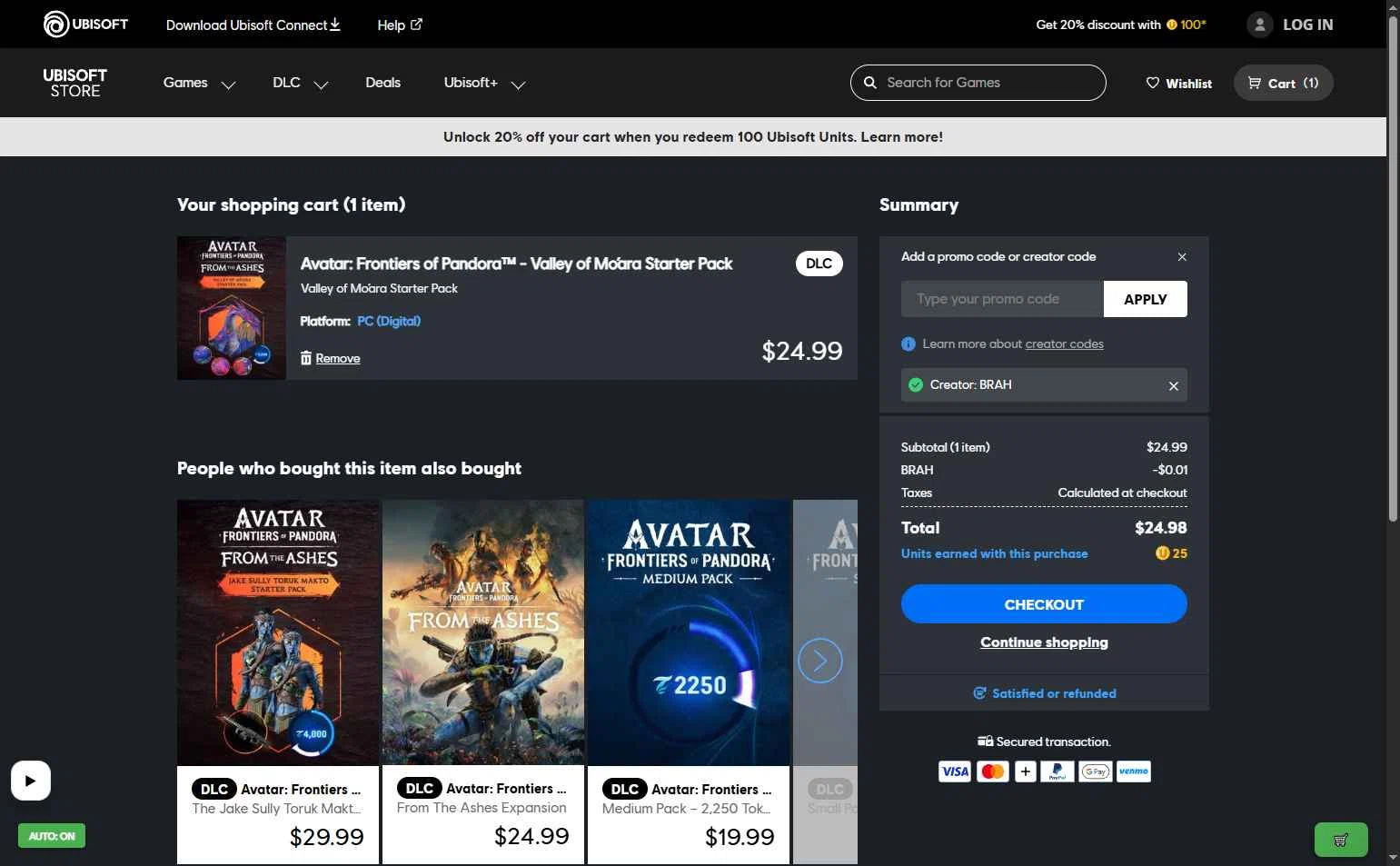1400x866 pixels.
Task: Click the trash bin icon next to Remove
Action: pos(306,358)
